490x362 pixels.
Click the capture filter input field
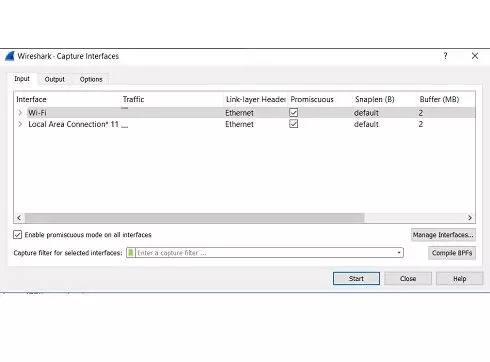click(265, 253)
